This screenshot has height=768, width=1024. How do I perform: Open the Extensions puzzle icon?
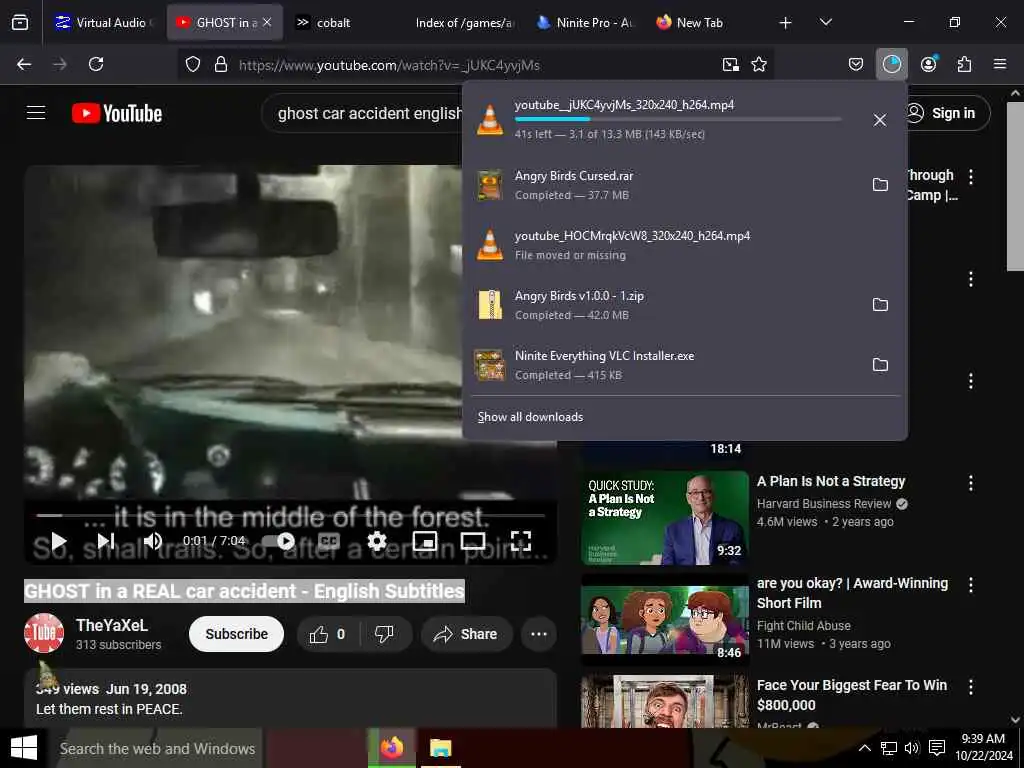(x=965, y=64)
